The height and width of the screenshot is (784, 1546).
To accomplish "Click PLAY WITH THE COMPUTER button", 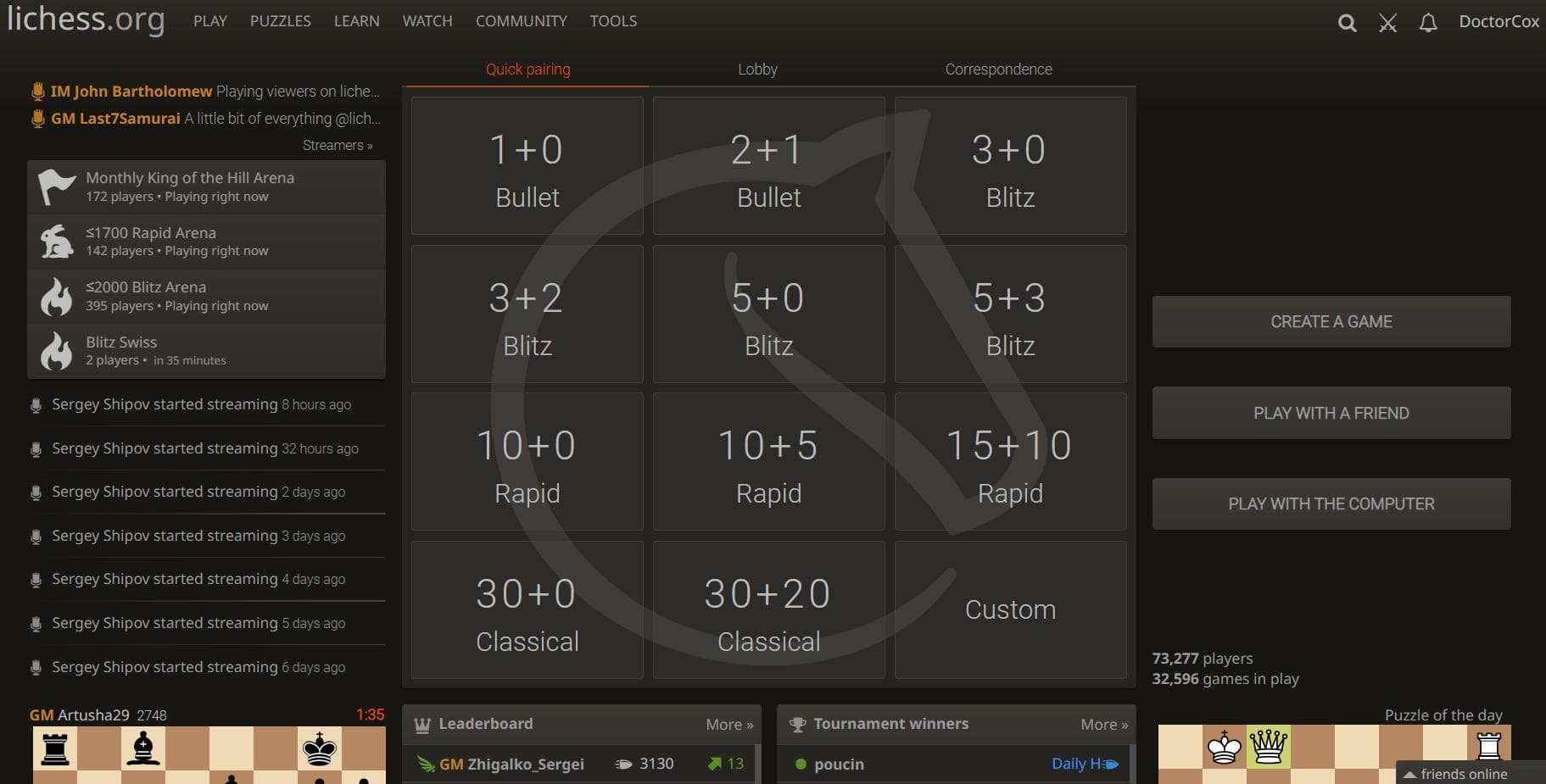I will [x=1331, y=504].
